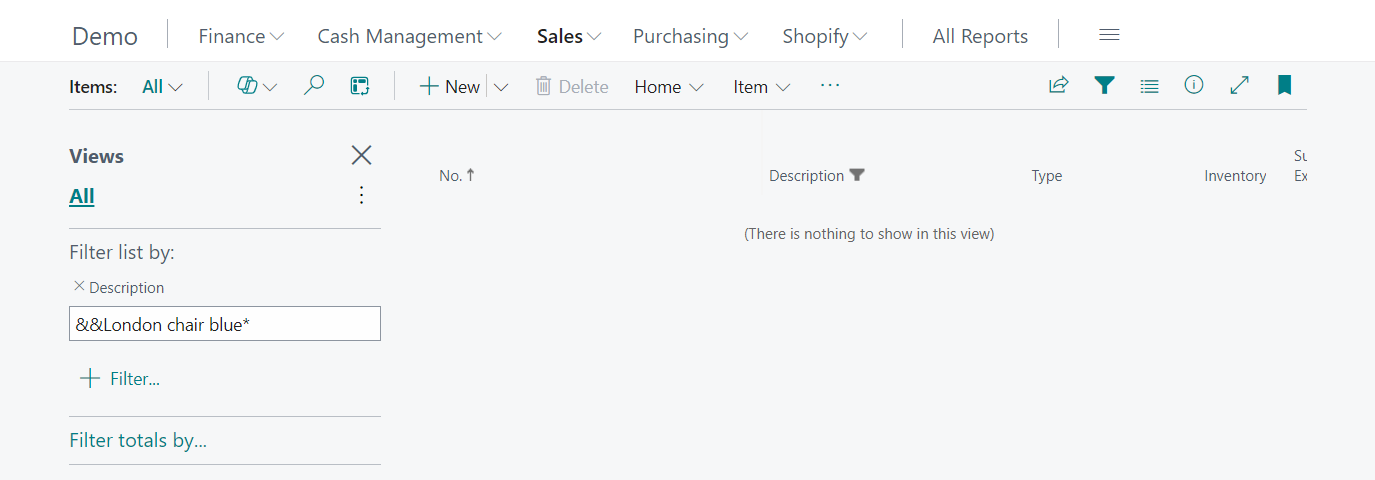Toggle the filter pane funnel icon
This screenshot has width=1375, height=480.
click(1104, 86)
